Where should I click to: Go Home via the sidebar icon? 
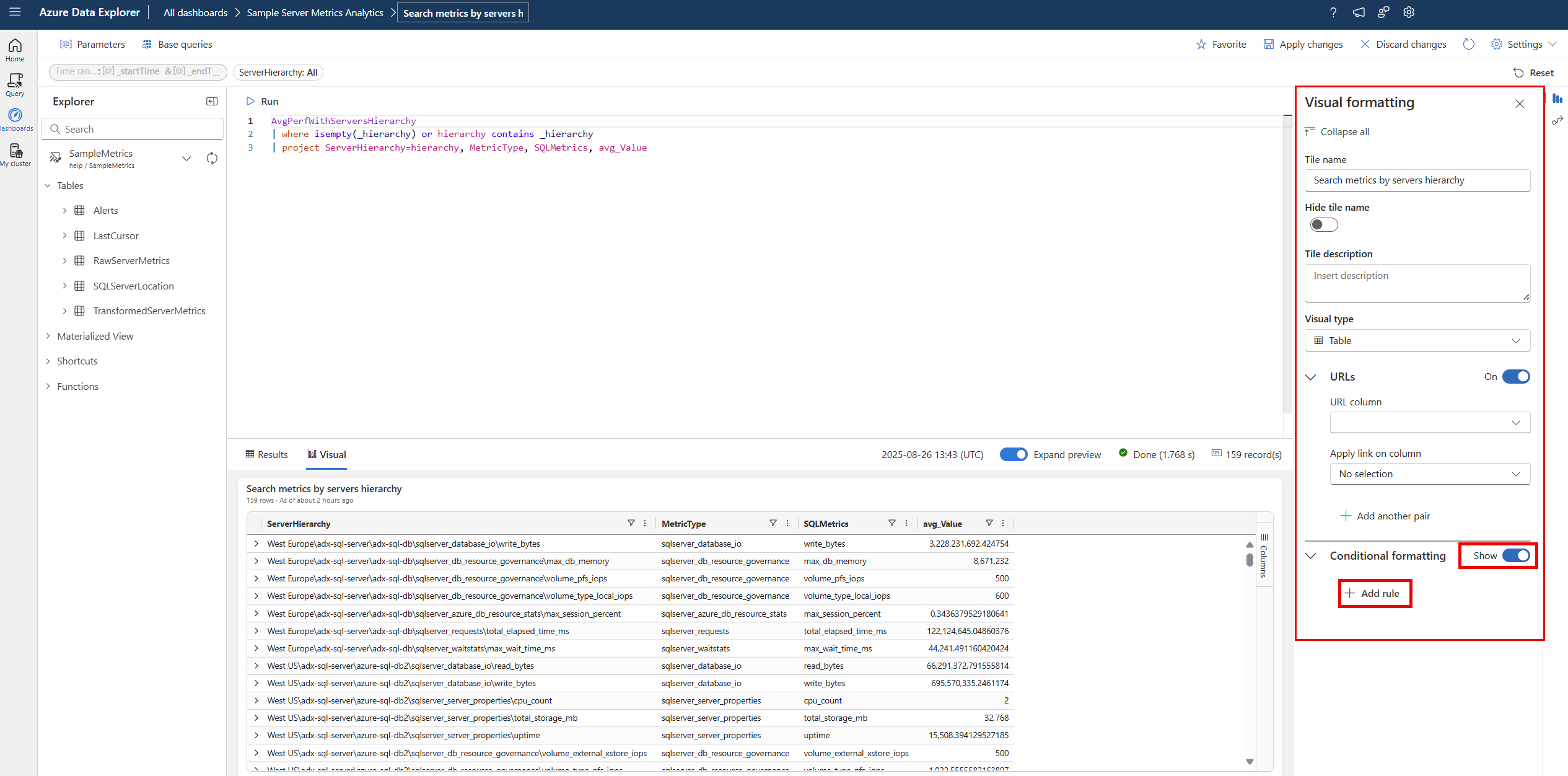click(14, 48)
